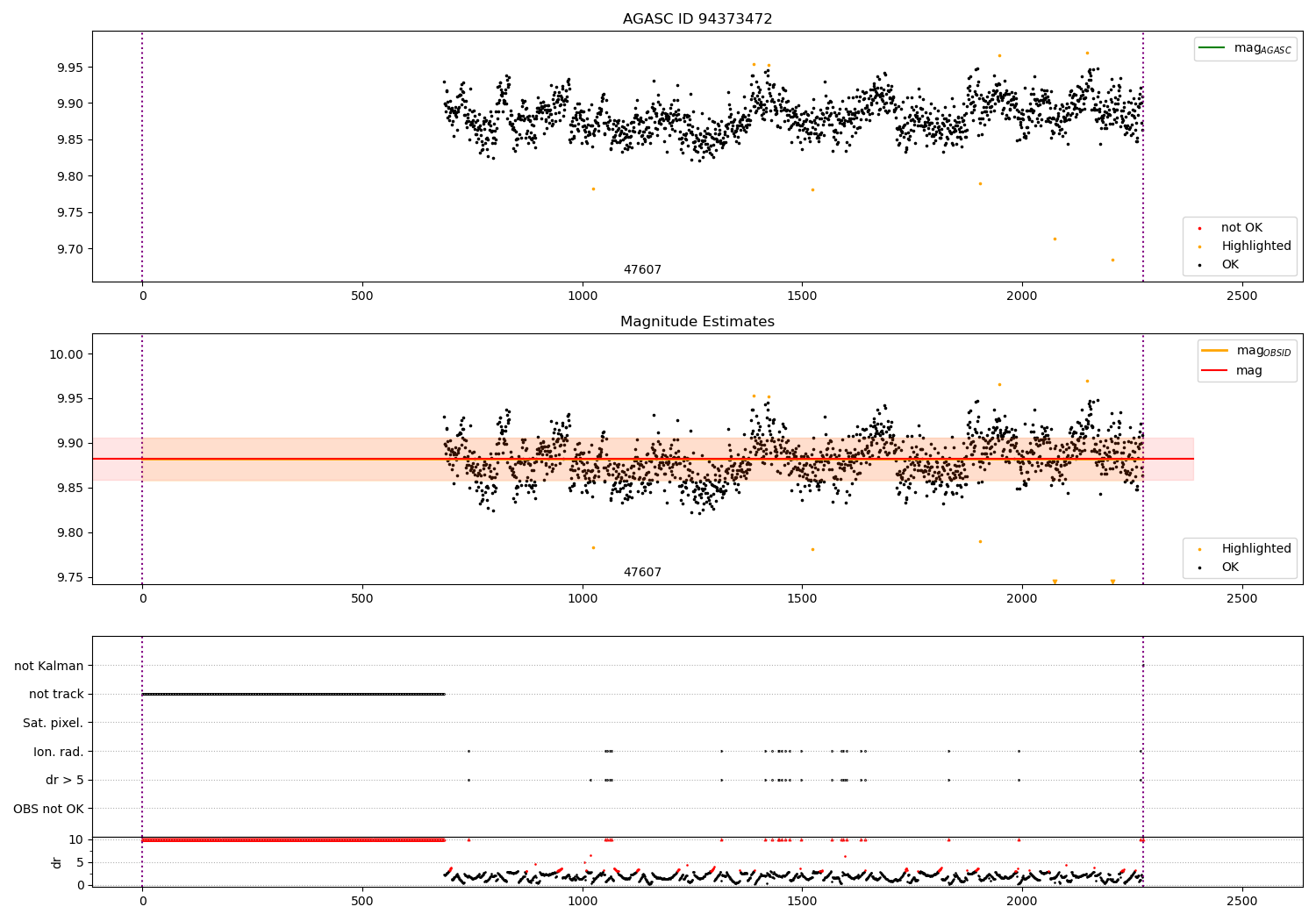Click the '47607' label in the AGASC plot
This screenshot has height=921, width=1316.
tap(642, 269)
